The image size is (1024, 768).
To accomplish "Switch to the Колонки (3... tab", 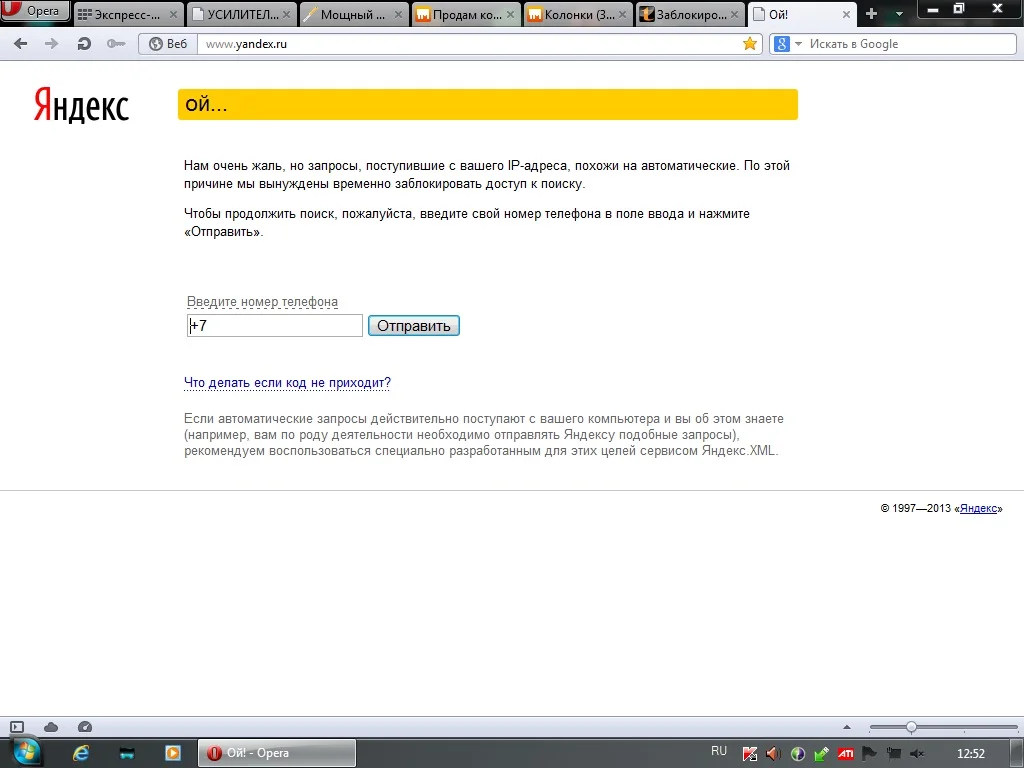I will (579, 14).
